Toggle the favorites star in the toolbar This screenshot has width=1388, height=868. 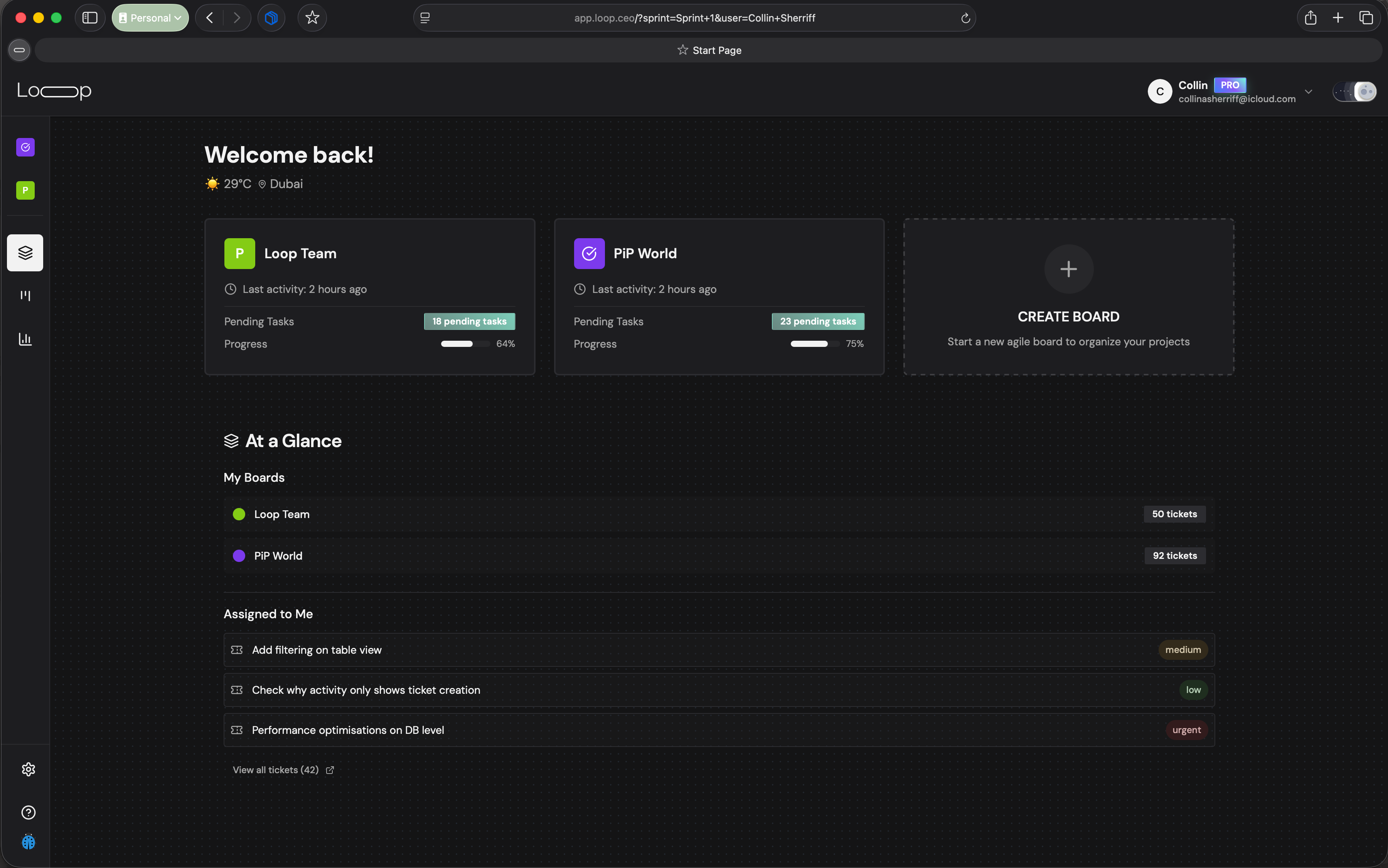point(312,17)
